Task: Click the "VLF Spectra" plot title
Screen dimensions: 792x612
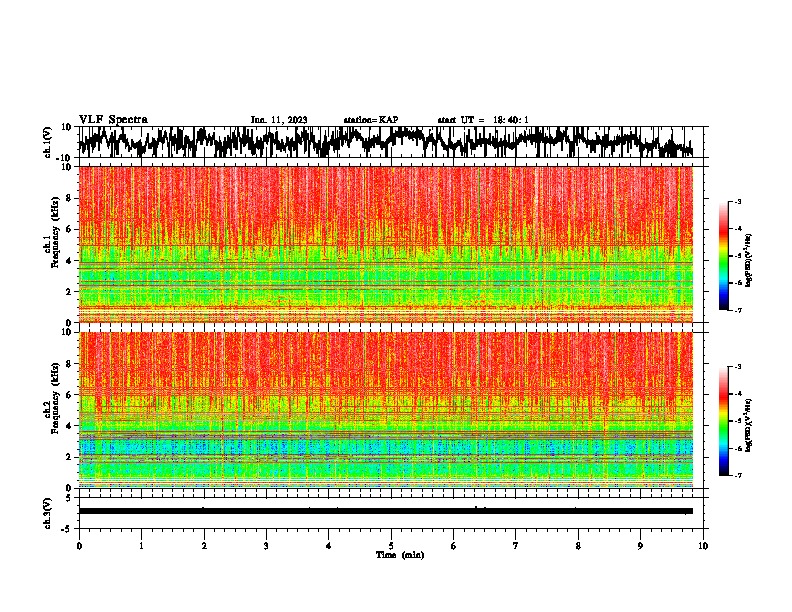Action: click(x=113, y=120)
